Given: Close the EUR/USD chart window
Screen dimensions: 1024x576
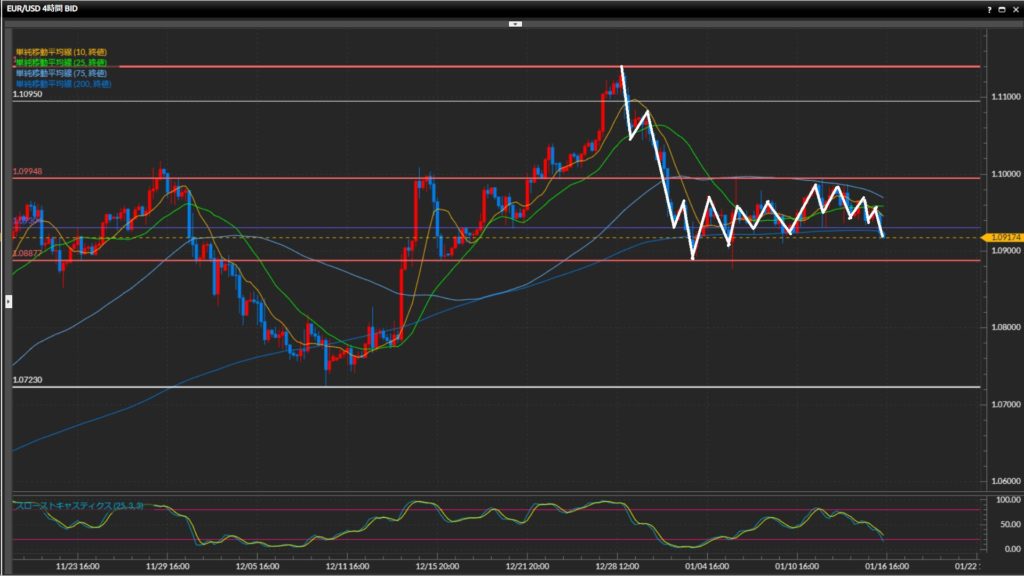Looking at the screenshot, I should pyautogui.click(x=1015, y=8).
